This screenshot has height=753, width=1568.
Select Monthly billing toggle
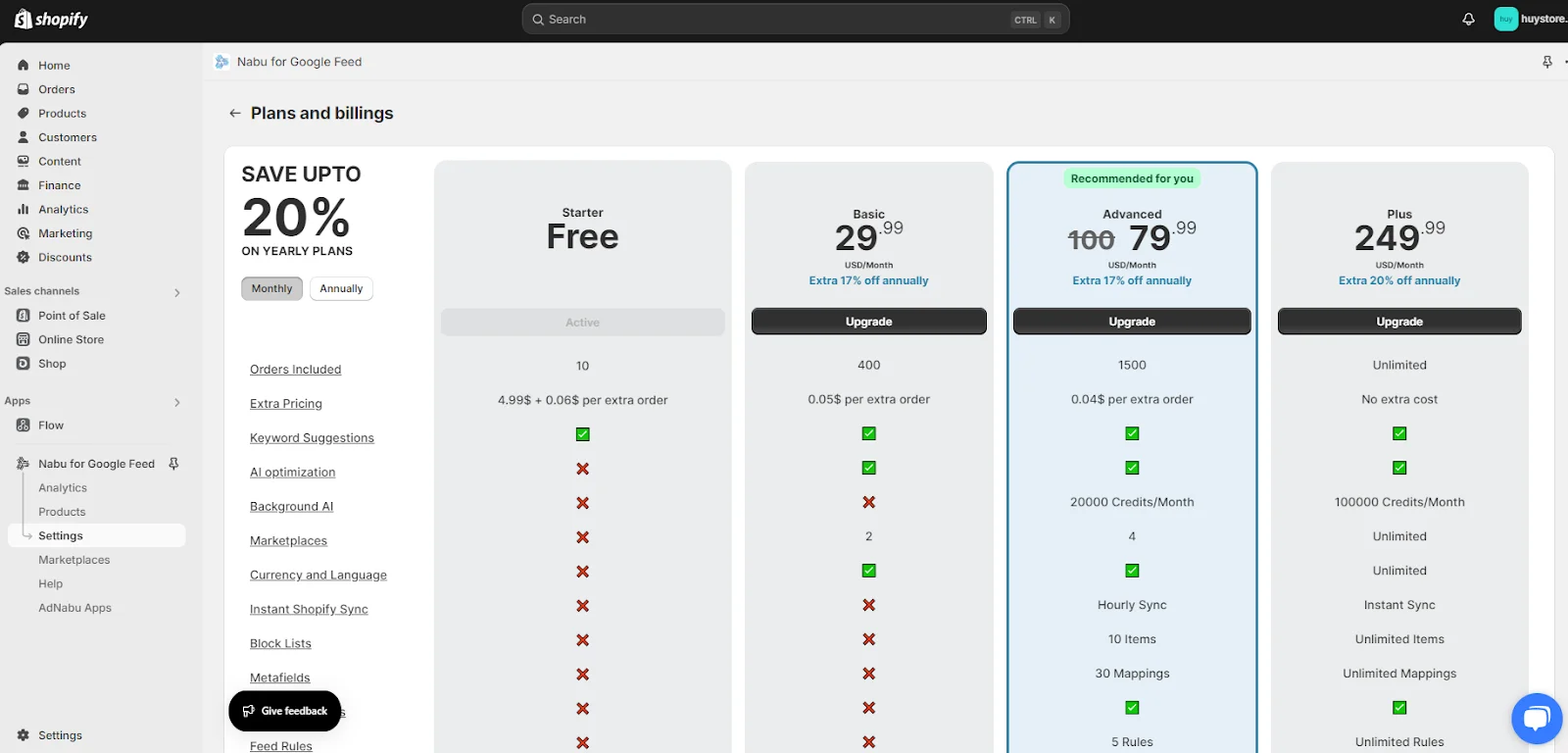(x=271, y=288)
